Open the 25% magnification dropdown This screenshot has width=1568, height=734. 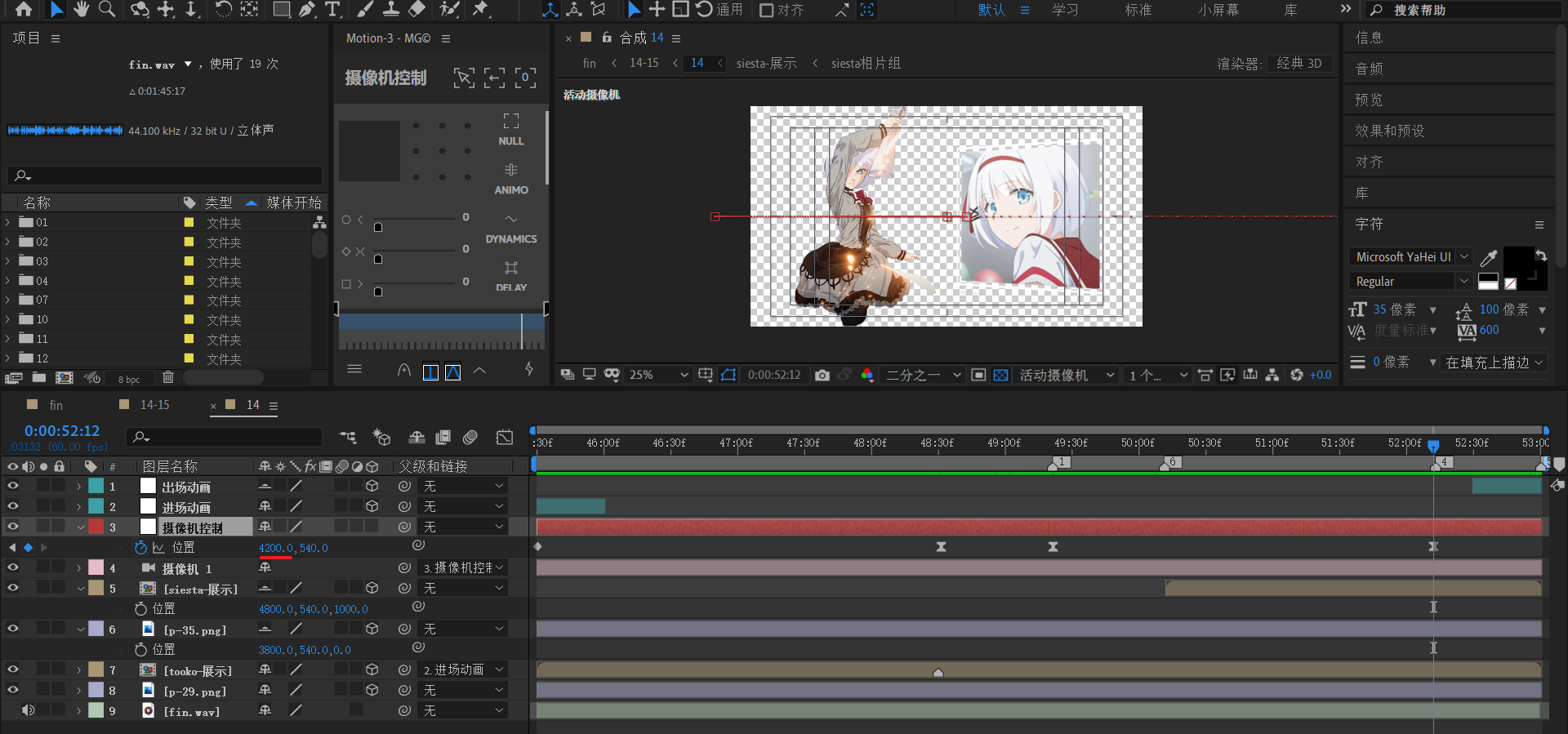pyautogui.click(x=658, y=375)
